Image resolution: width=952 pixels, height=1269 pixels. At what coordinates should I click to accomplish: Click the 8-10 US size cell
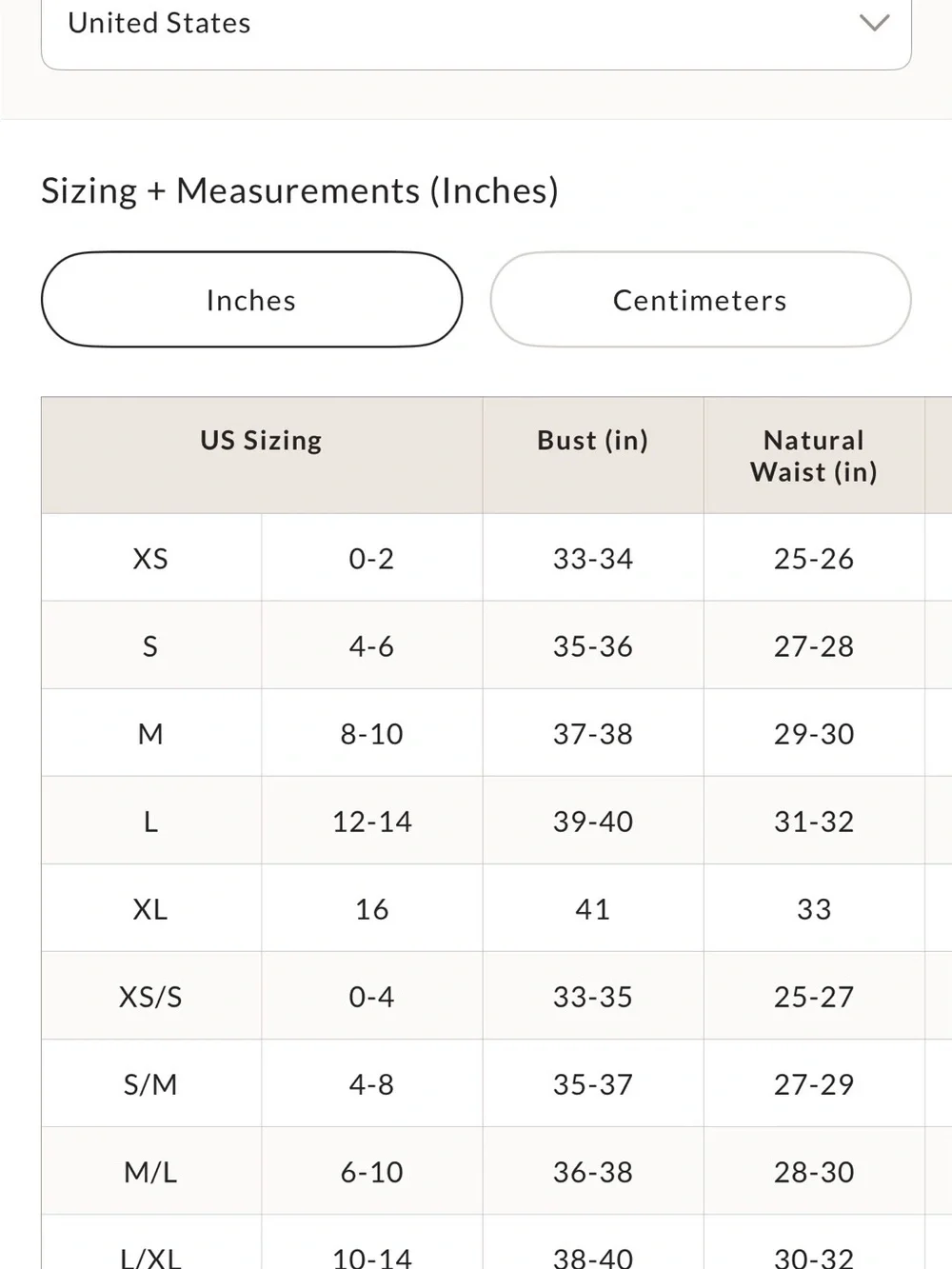pos(372,733)
